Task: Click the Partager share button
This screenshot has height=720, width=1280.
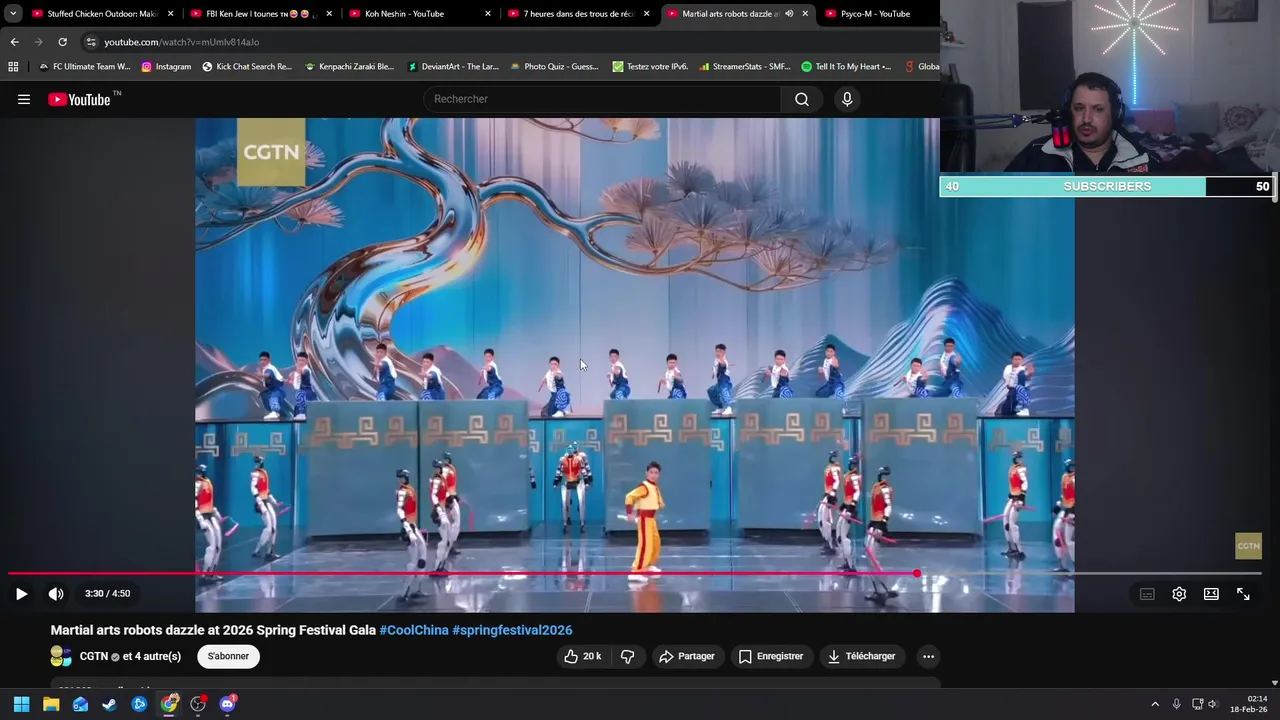Action: [687, 656]
